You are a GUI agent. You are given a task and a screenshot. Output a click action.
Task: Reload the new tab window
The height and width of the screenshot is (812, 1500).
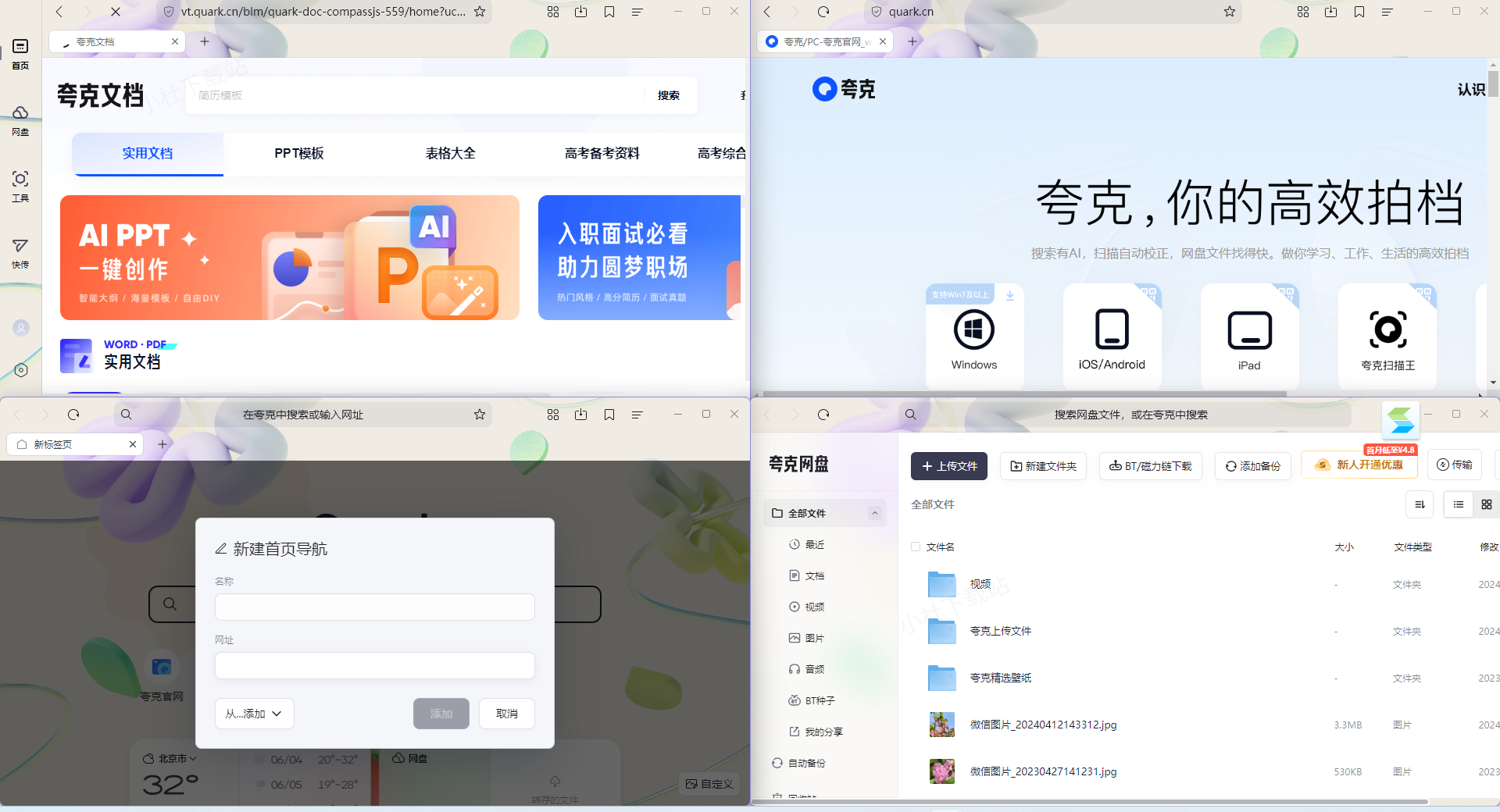click(73, 415)
